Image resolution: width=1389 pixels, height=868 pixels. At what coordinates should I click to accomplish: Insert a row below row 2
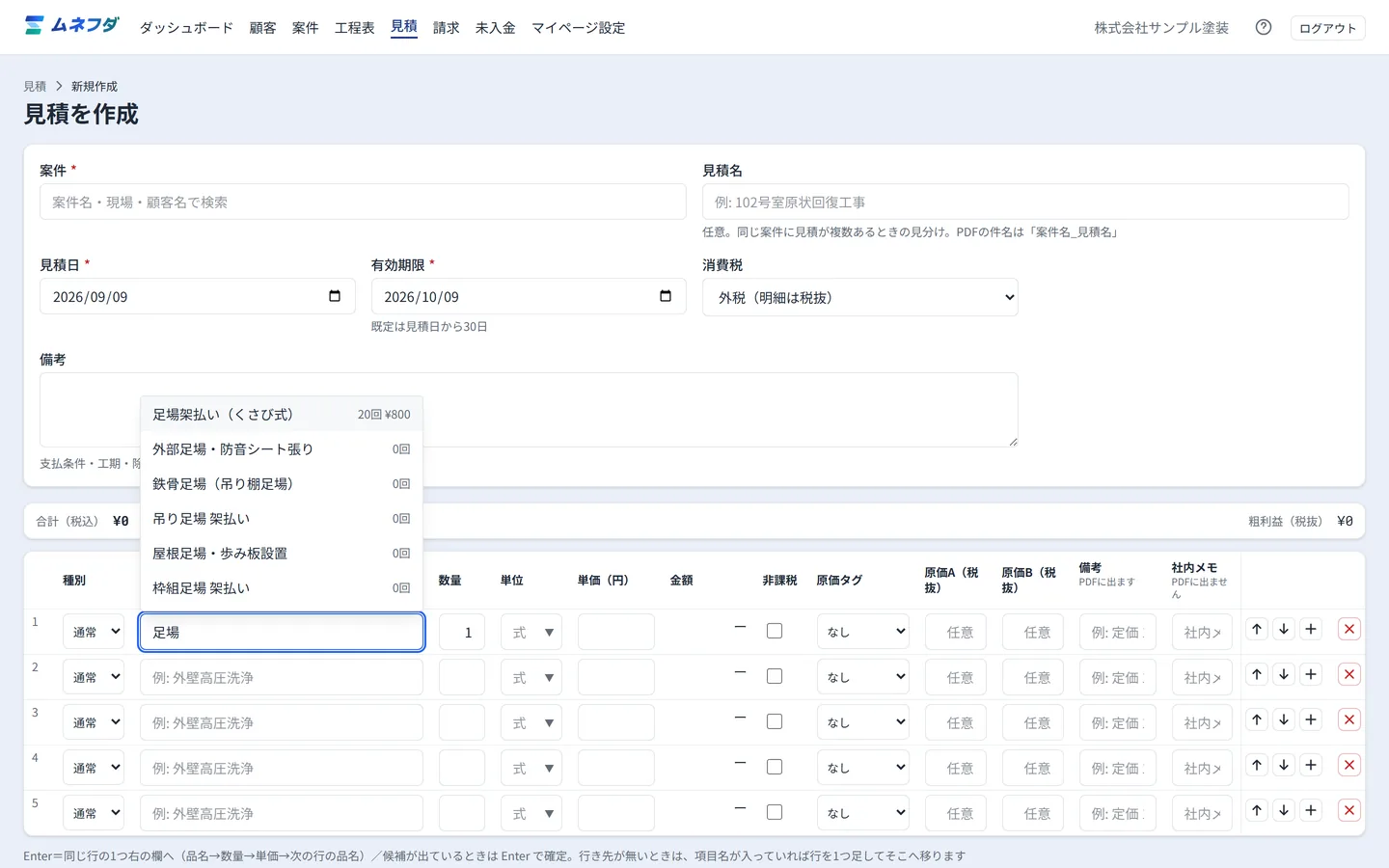pyautogui.click(x=1311, y=674)
